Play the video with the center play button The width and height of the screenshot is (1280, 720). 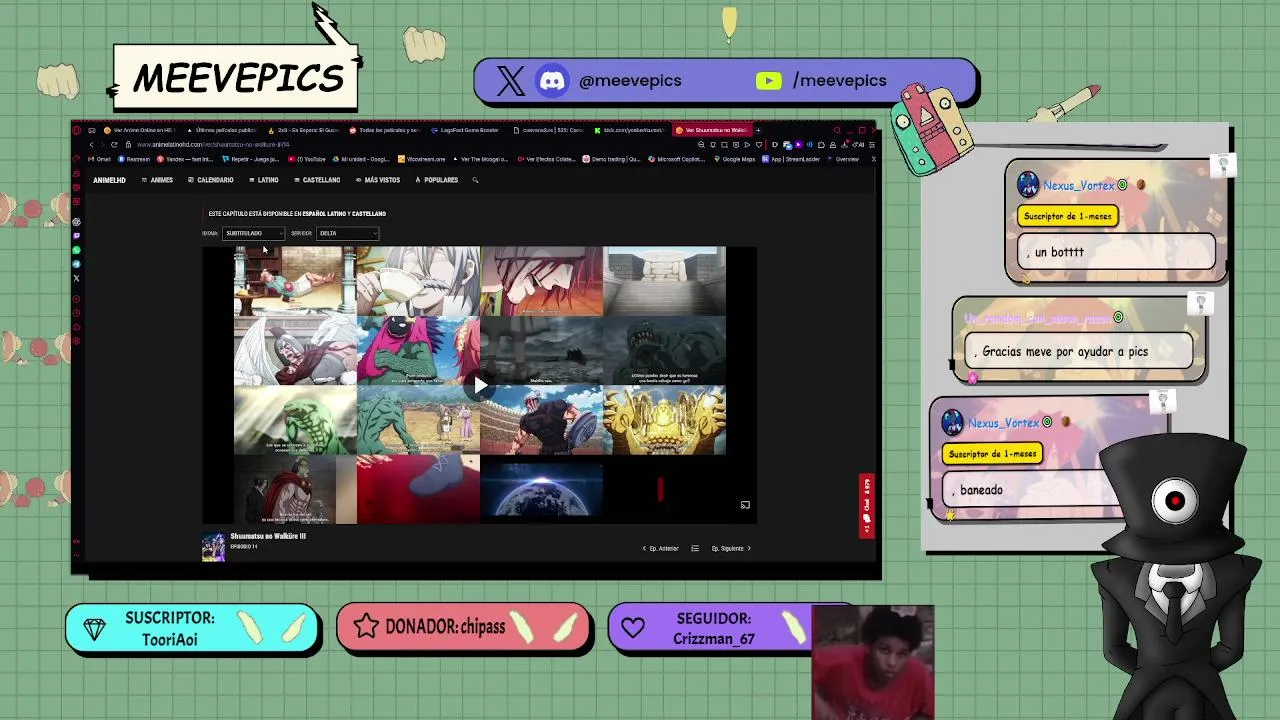[480, 385]
